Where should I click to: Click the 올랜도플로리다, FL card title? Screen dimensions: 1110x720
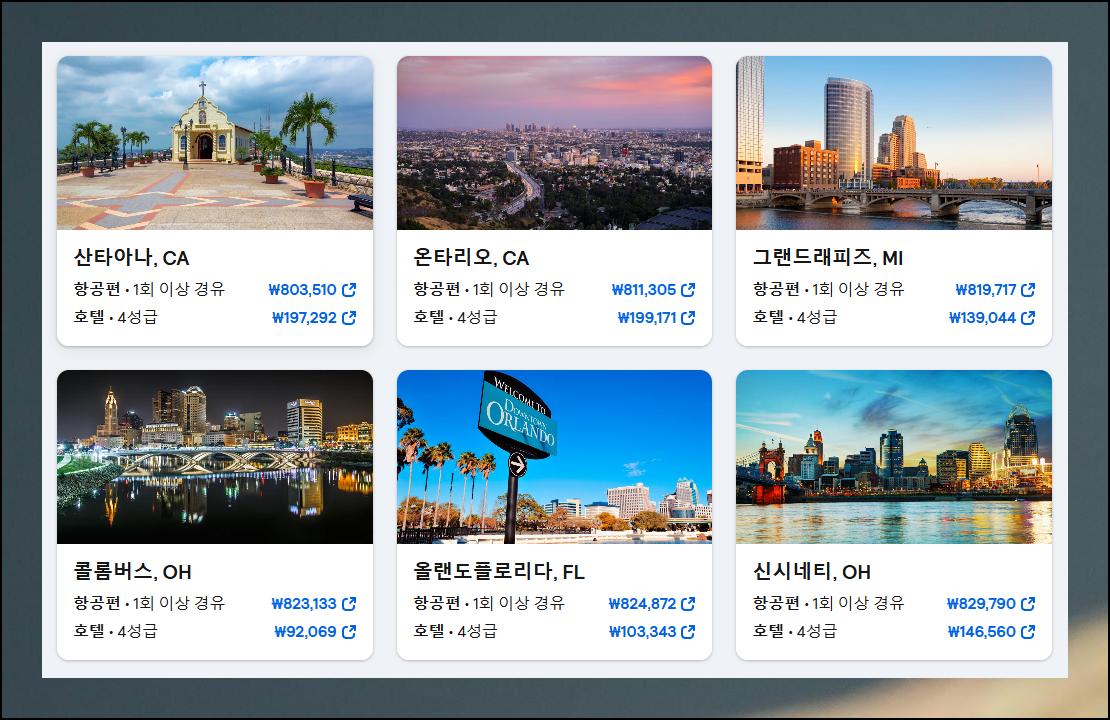[x=499, y=571]
